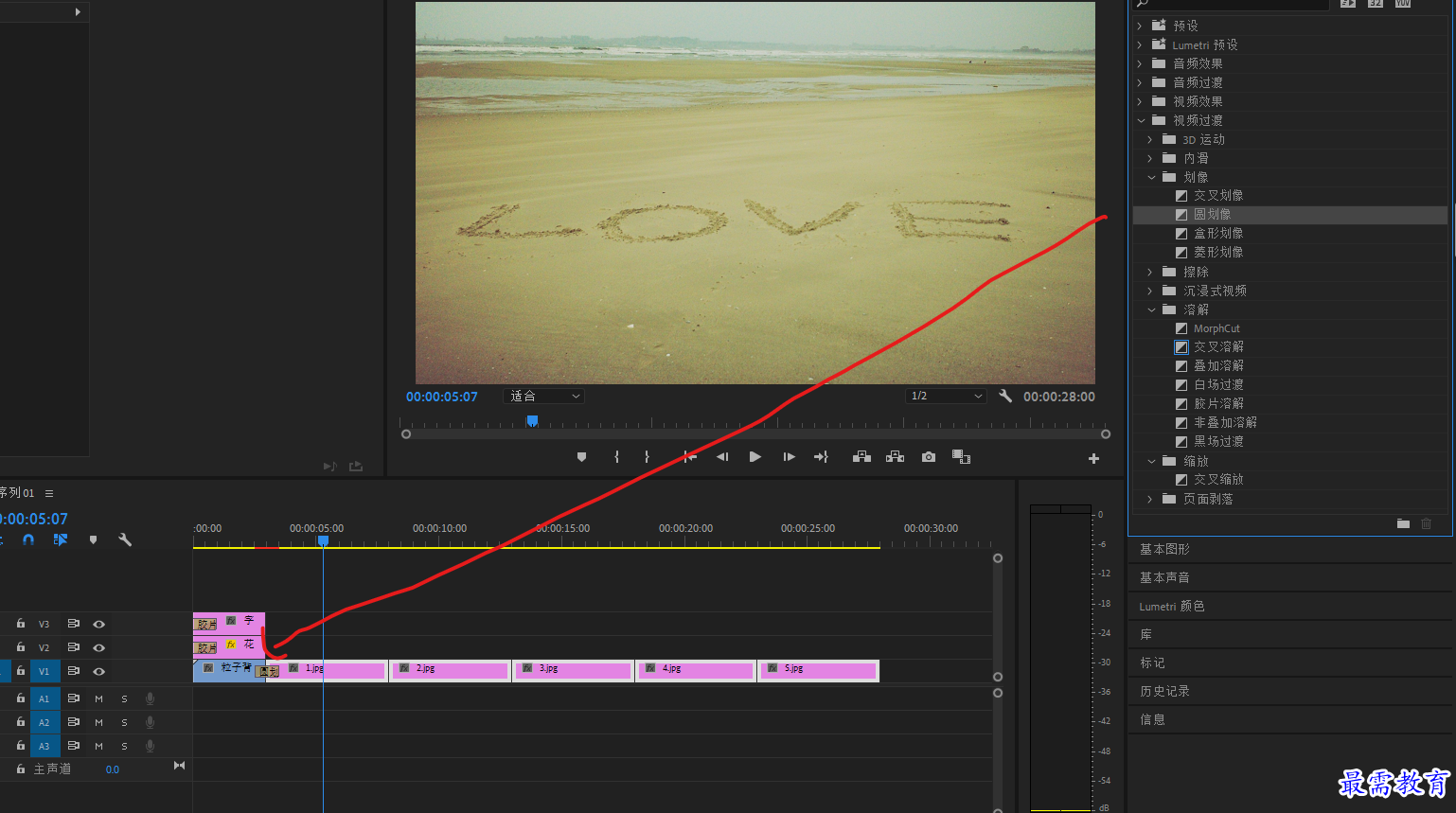Screen dimensions: 1456x813
Task: Open Program Monitor settings wrench
Action: pos(1005,397)
